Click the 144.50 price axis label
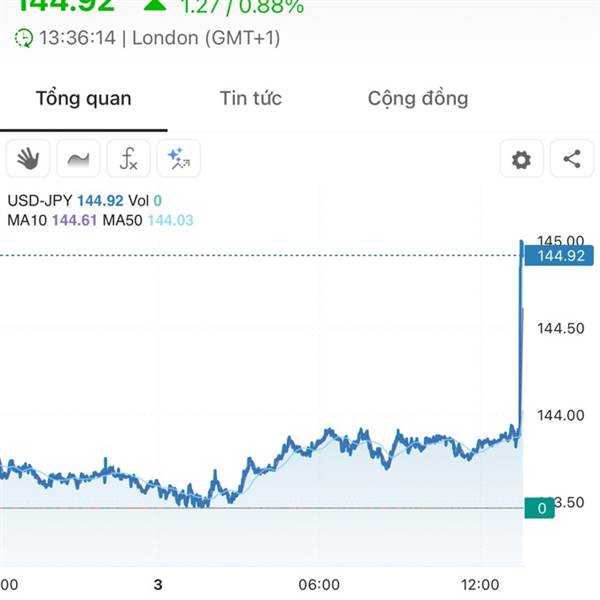Screen dimensions: 600x600 [561, 328]
